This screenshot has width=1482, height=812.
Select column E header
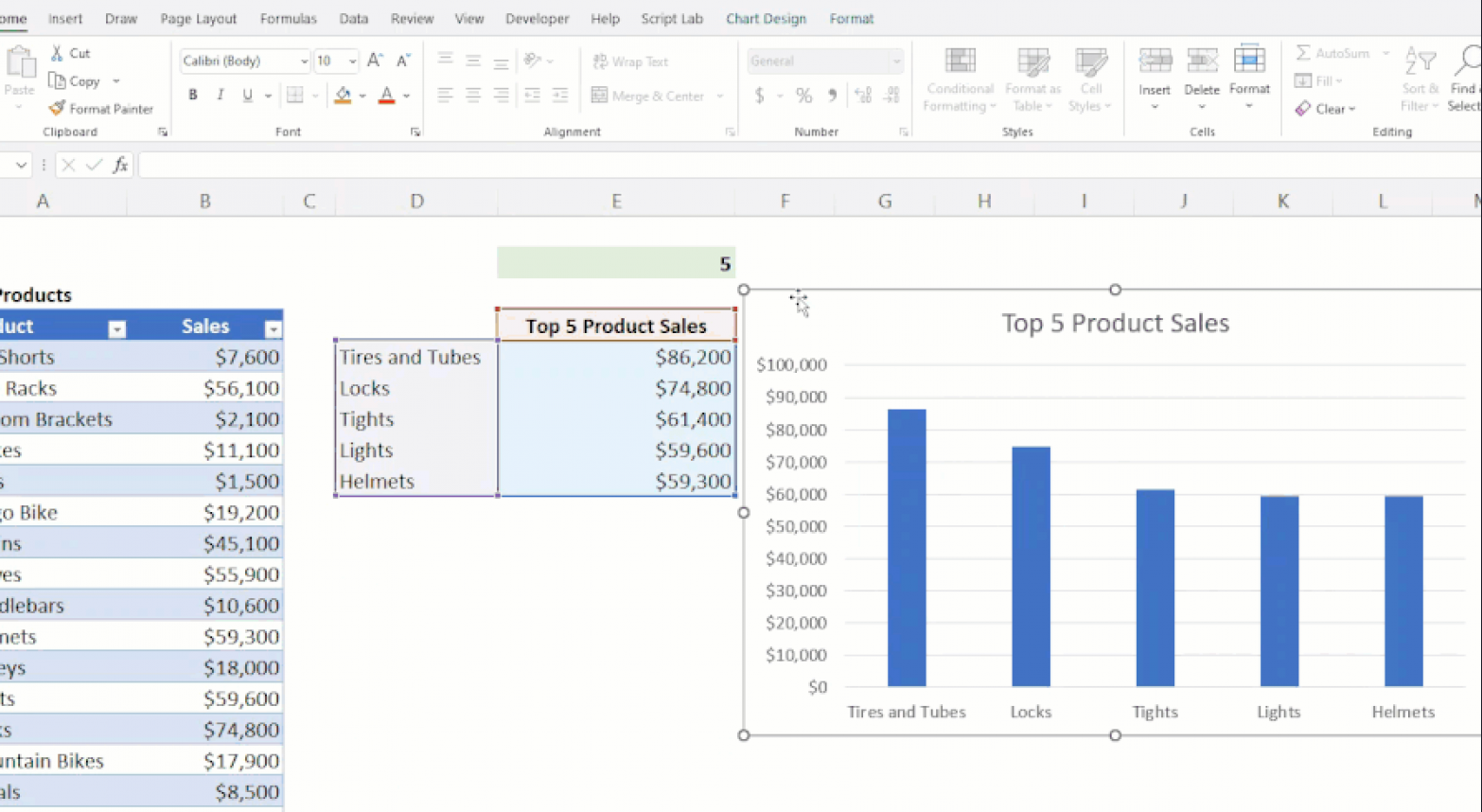(x=616, y=202)
